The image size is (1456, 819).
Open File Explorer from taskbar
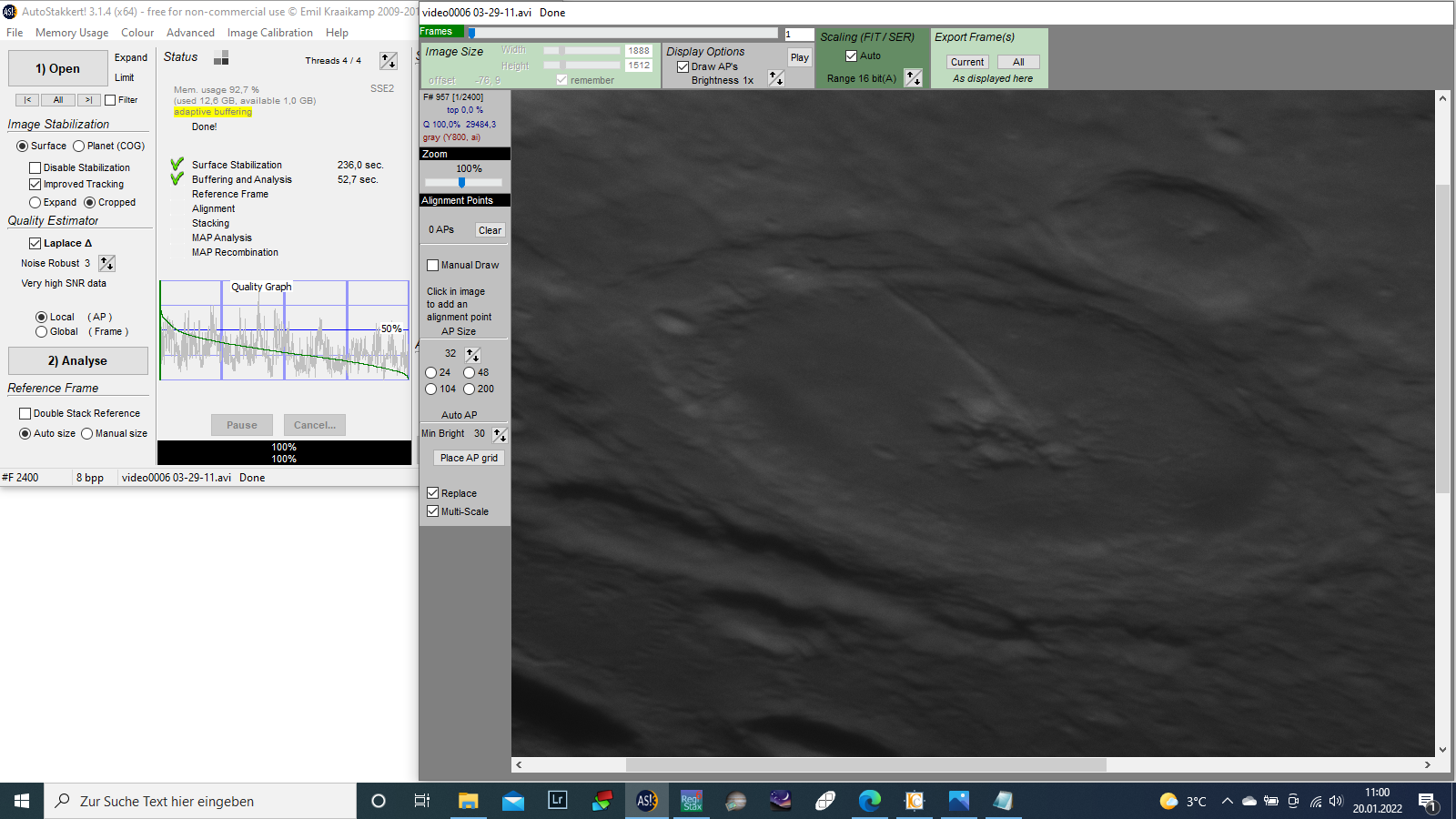(468, 801)
